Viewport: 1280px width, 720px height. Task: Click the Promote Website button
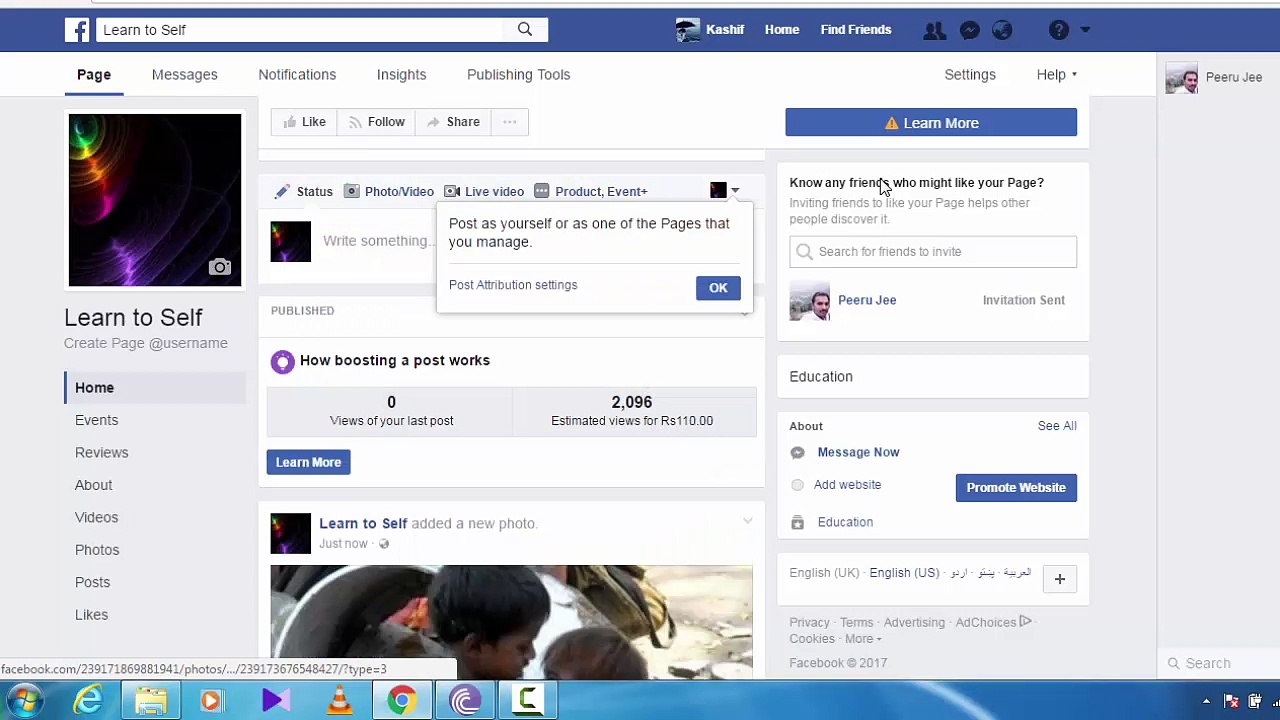(1016, 488)
